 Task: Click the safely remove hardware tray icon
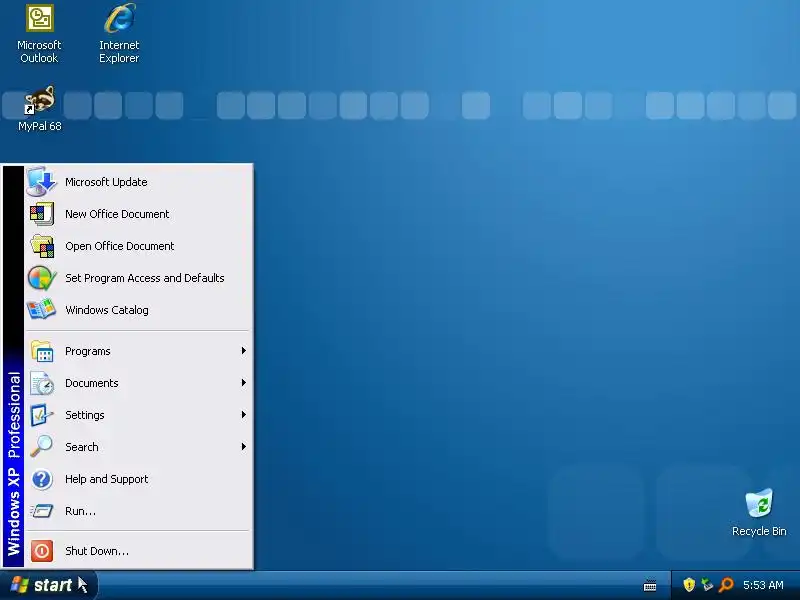point(707,585)
